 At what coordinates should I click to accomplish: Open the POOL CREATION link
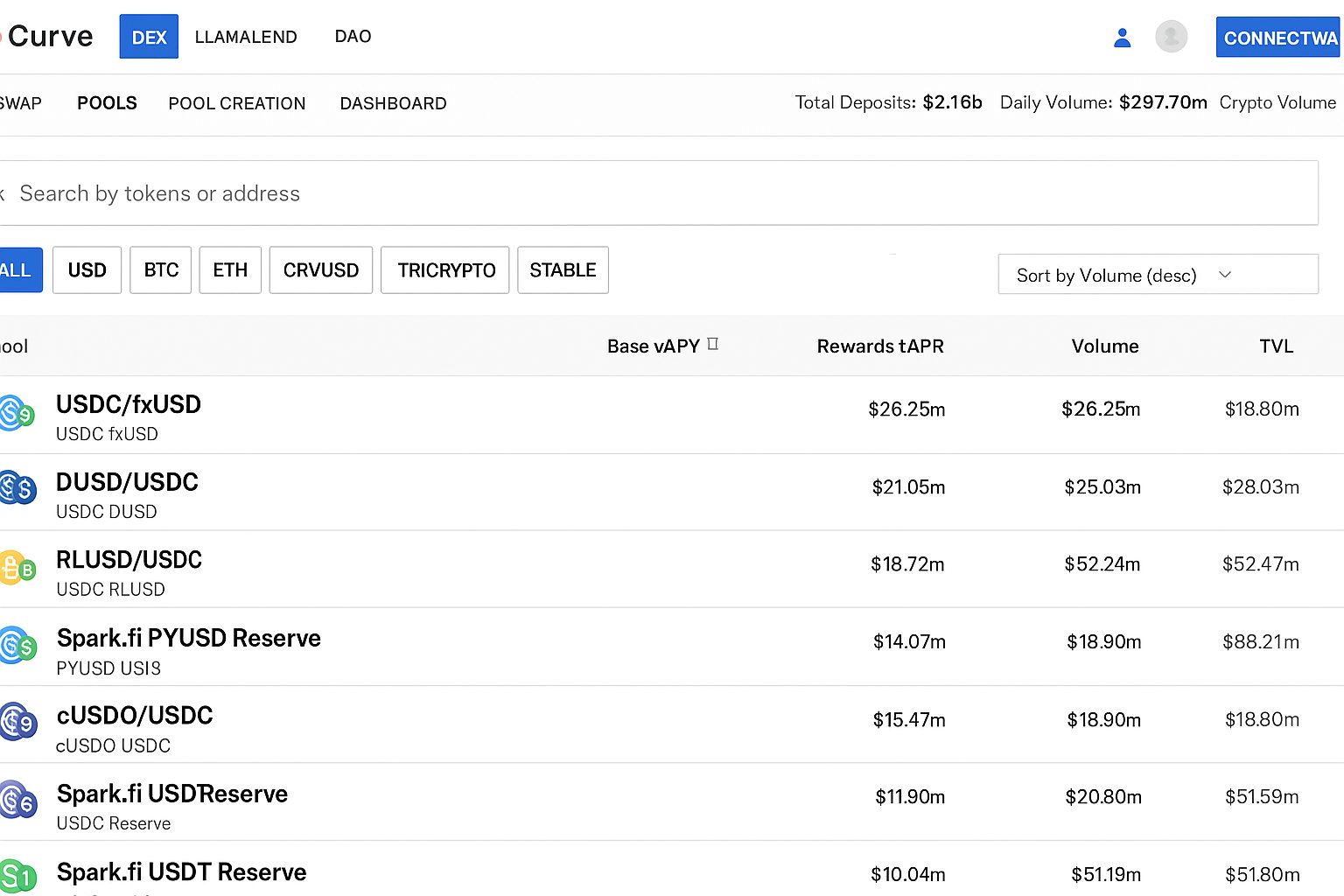tap(237, 103)
